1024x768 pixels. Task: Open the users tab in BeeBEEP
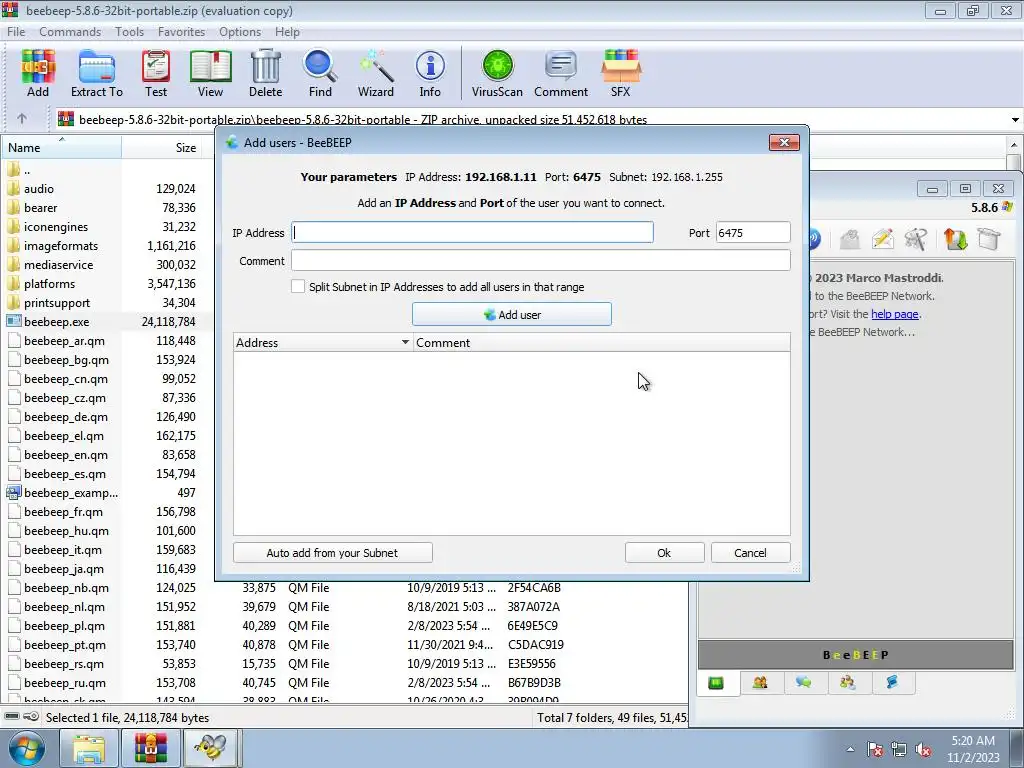760,682
